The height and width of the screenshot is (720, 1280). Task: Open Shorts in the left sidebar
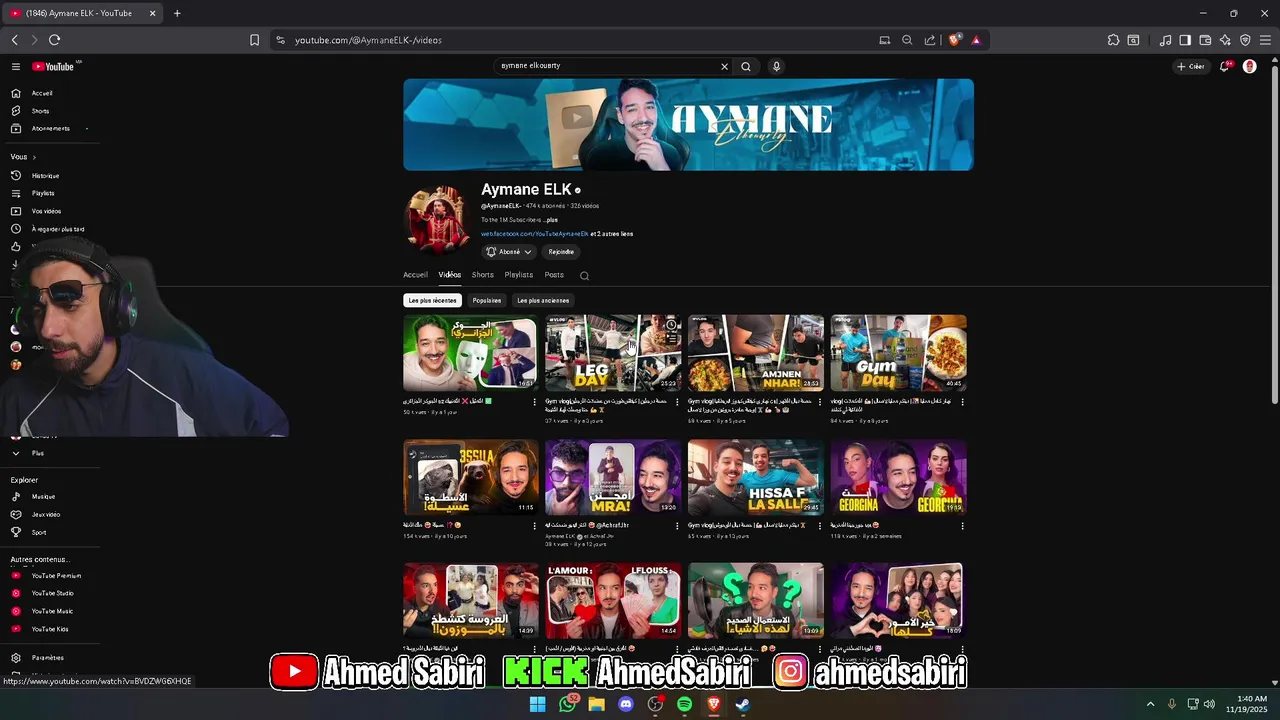click(x=40, y=111)
